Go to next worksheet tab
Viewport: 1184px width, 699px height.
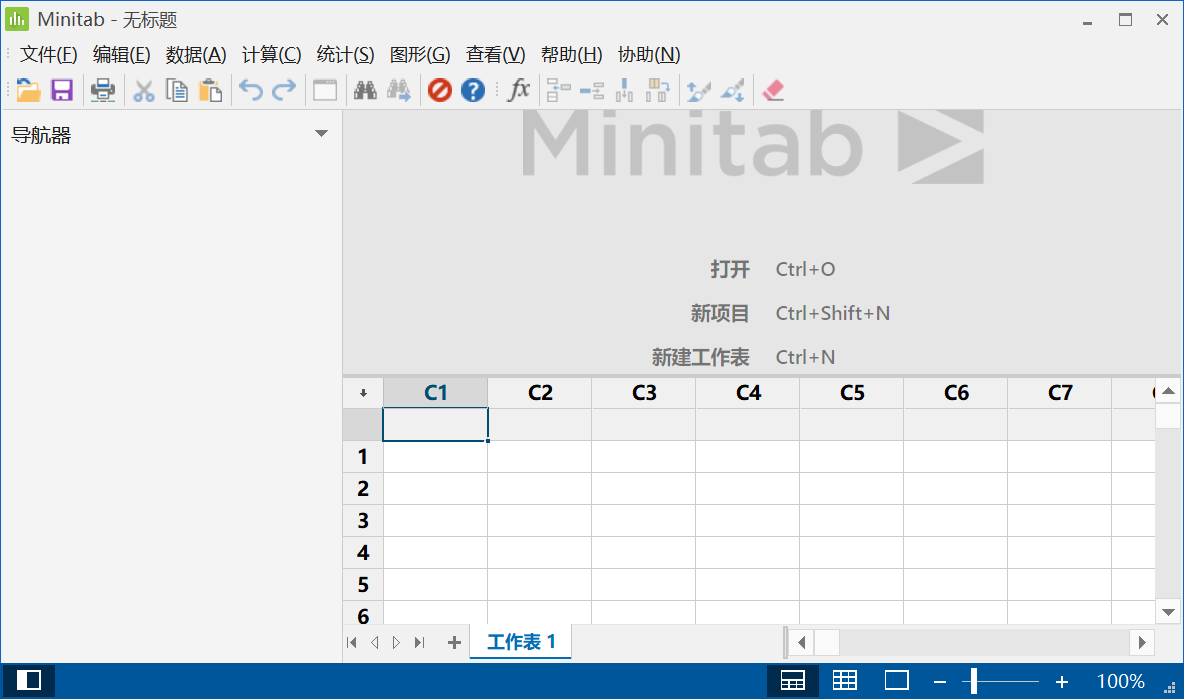[x=396, y=642]
